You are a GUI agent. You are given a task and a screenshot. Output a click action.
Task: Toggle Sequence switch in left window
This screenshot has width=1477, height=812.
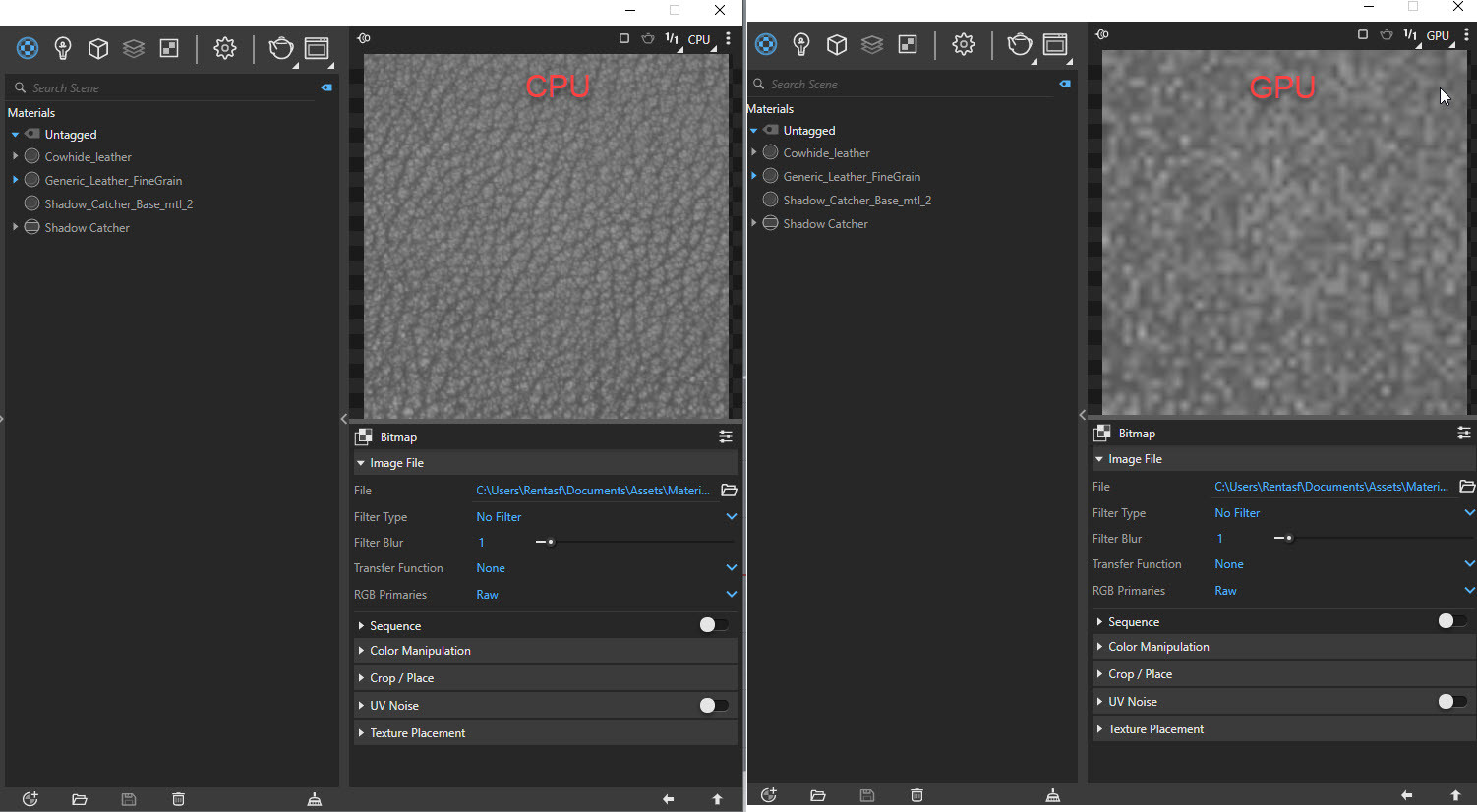pyautogui.click(x=714, y=625)
